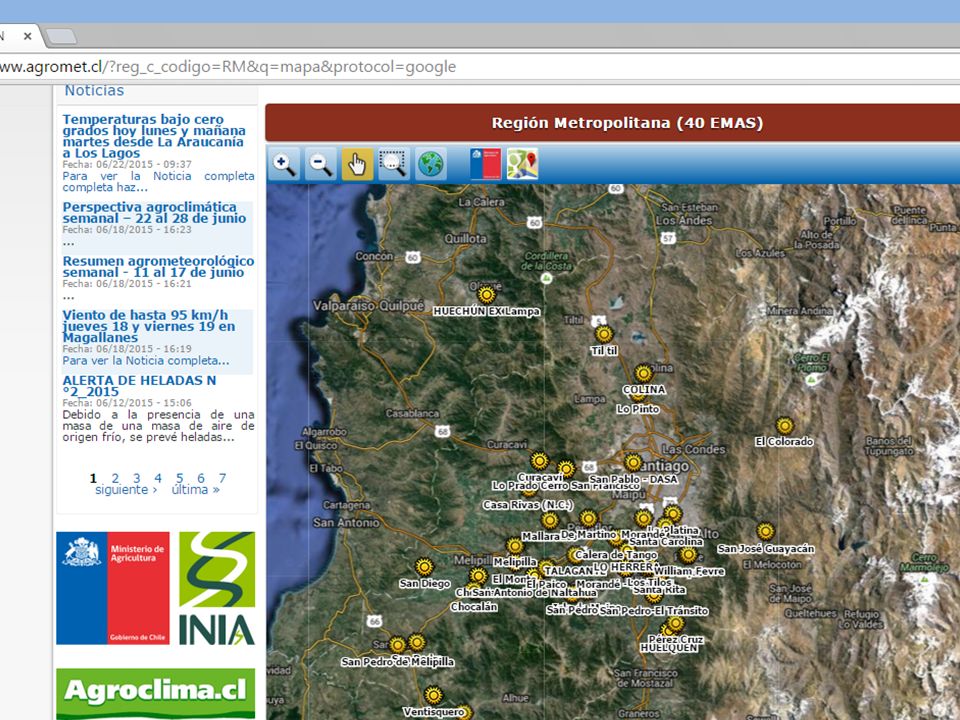Click the De Martino station marker

click(588, 519)
